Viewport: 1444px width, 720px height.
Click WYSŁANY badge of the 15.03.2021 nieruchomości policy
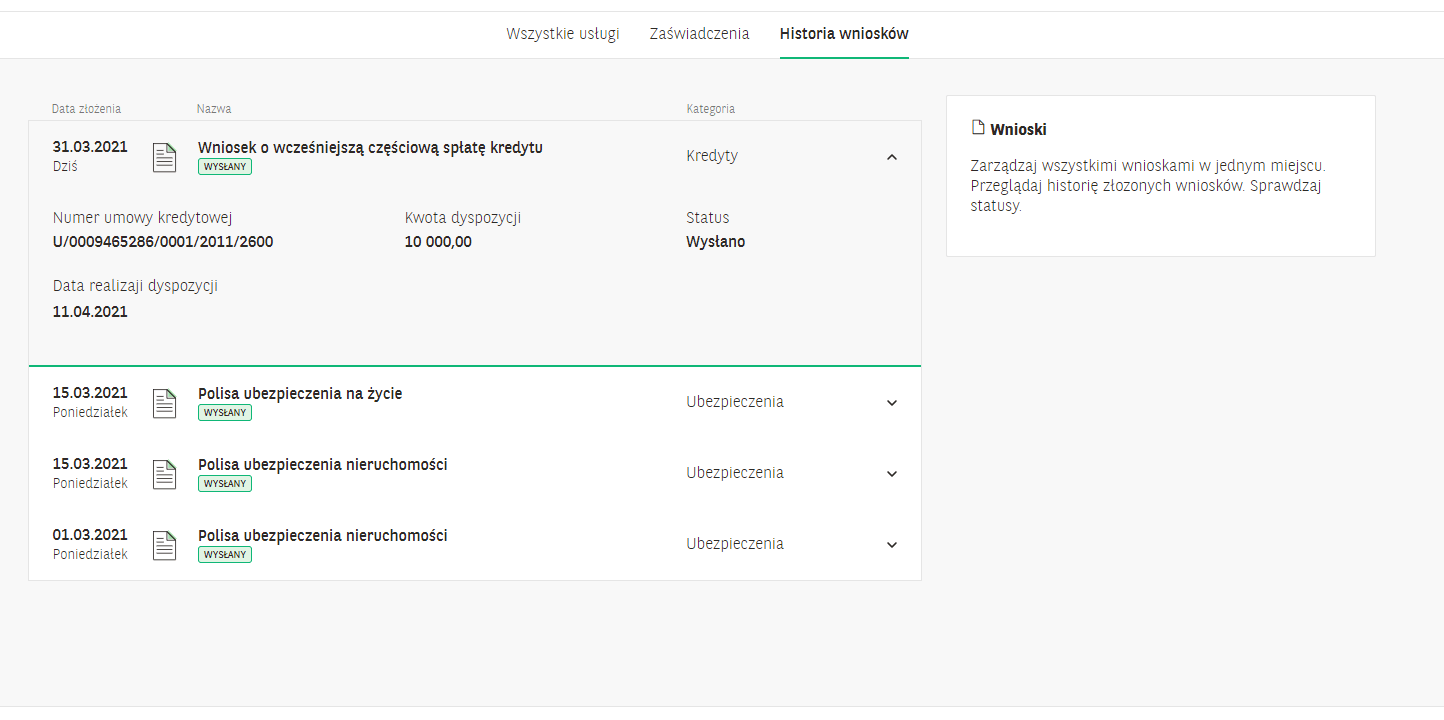(225, 484)
